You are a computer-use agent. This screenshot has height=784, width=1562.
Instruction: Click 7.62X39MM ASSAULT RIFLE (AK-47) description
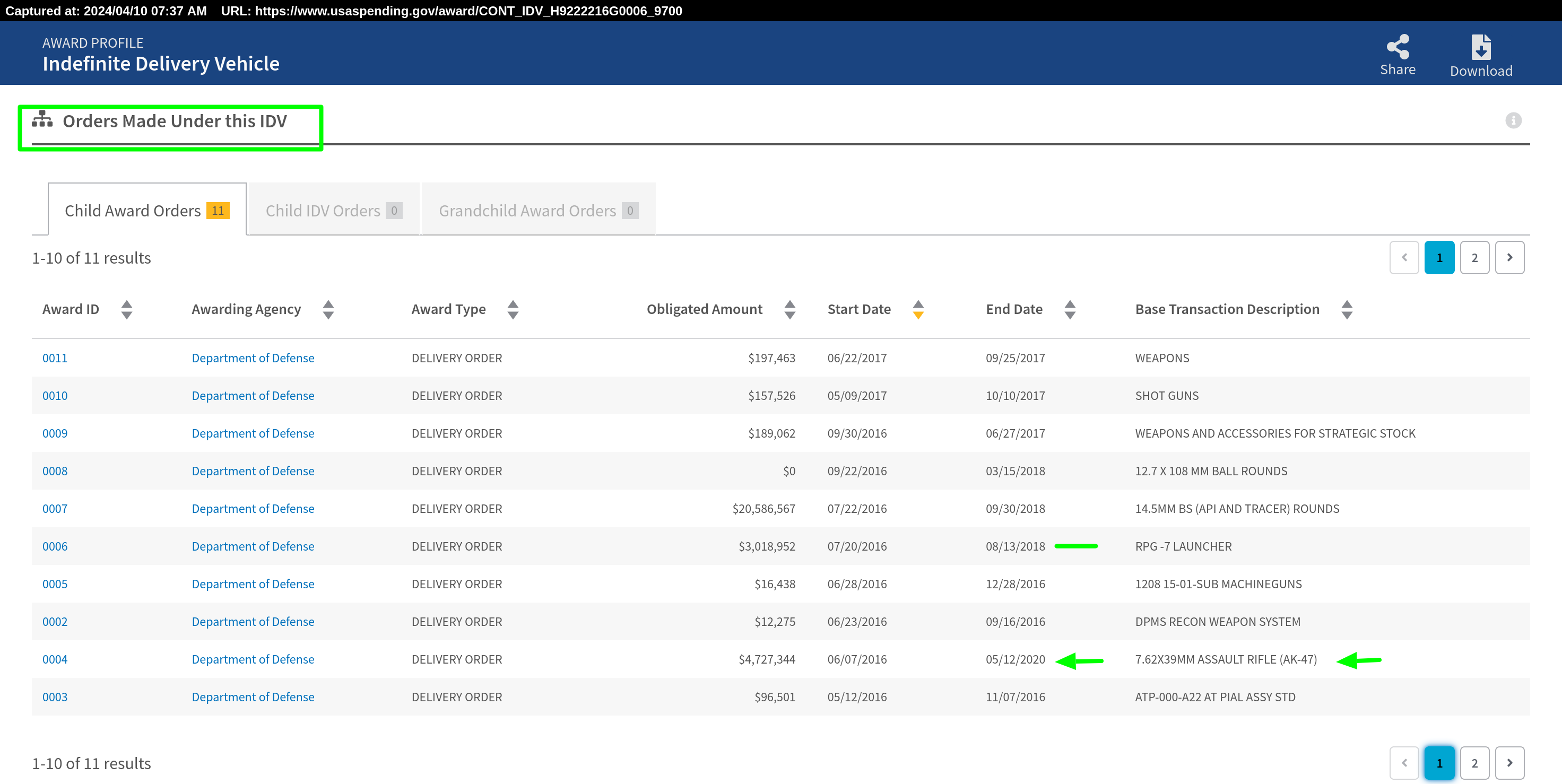1226,659
